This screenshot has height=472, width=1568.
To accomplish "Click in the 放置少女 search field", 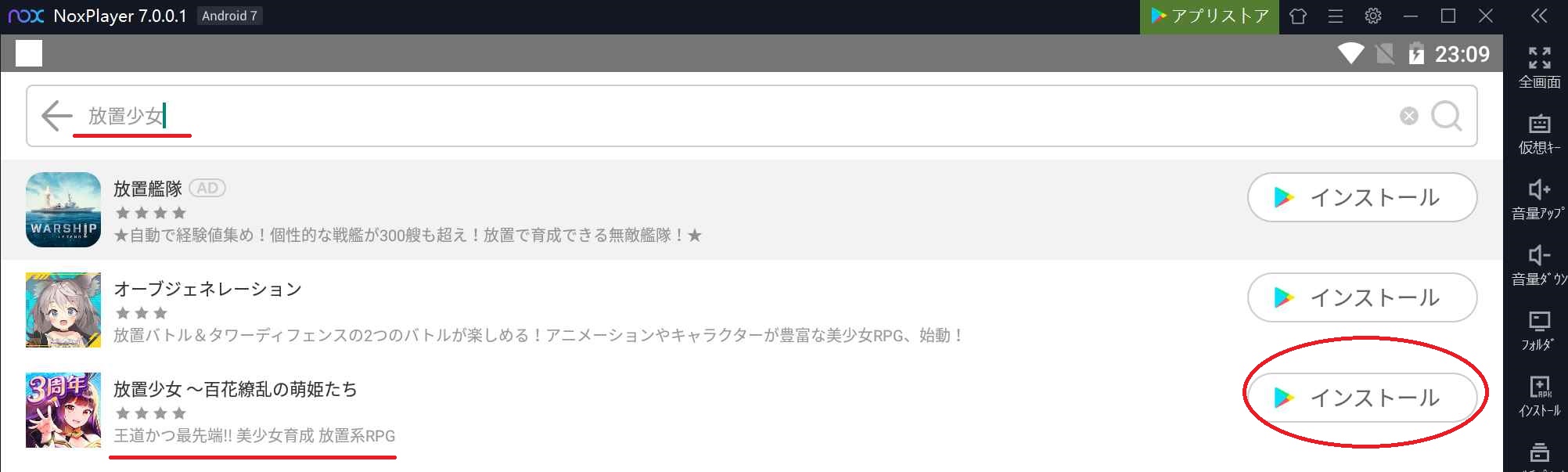I will tap(735, 116).
